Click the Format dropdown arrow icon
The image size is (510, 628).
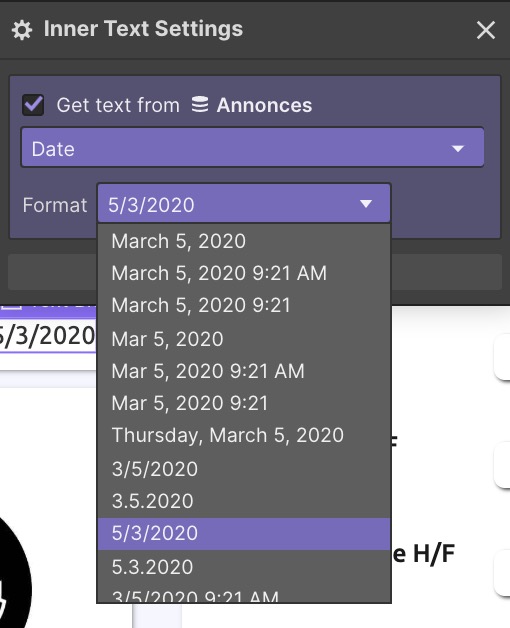(365, 204)
